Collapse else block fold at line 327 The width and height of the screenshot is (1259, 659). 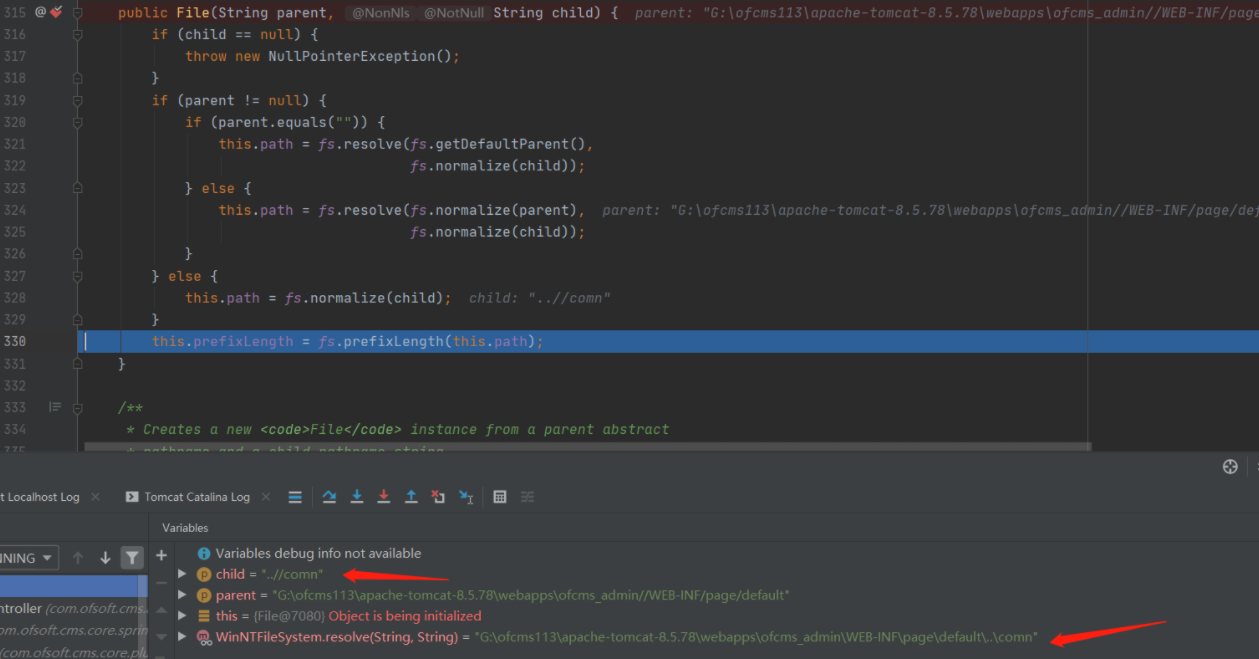coord(78,276)
